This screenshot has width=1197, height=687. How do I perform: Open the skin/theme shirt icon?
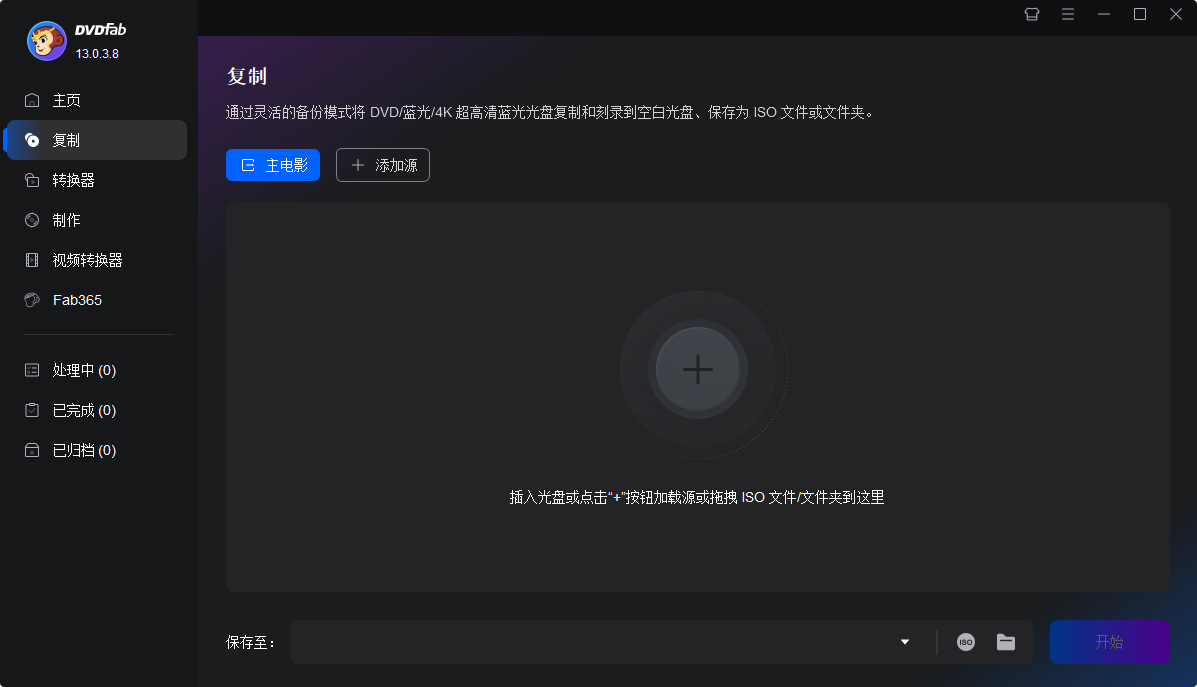click(x=1031, y=15)
